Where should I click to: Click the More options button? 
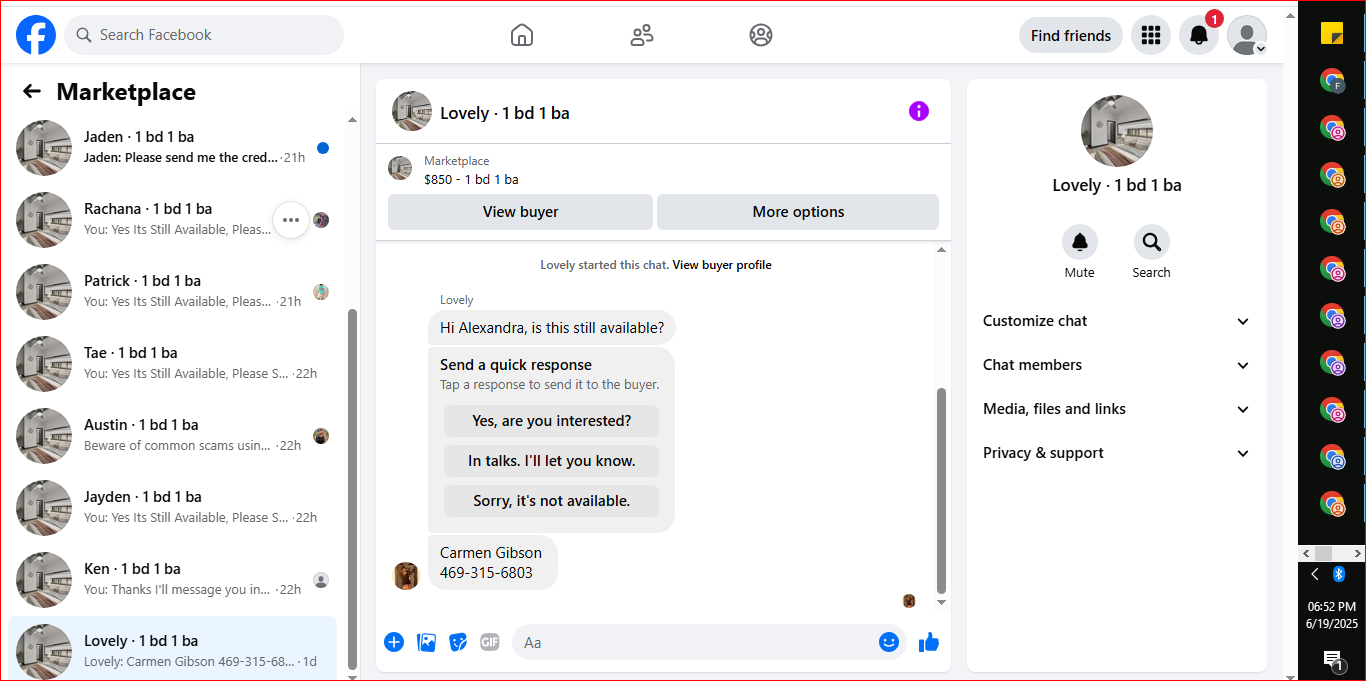coord(798,212)
